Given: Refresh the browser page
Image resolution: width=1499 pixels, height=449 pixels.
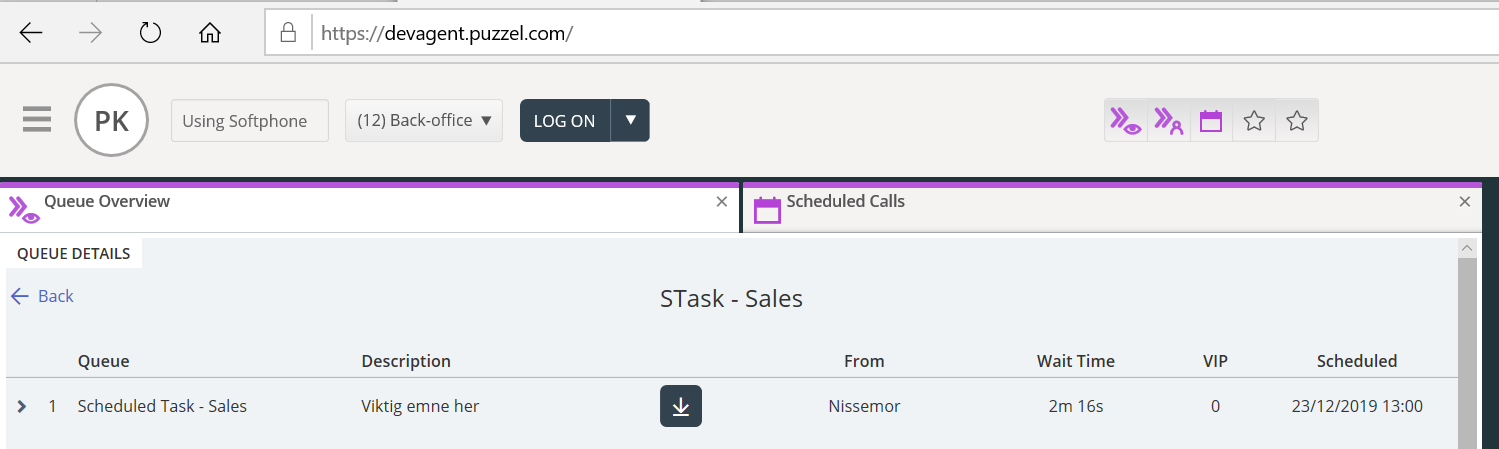Looking at the screenshot, I should [150, 33].
